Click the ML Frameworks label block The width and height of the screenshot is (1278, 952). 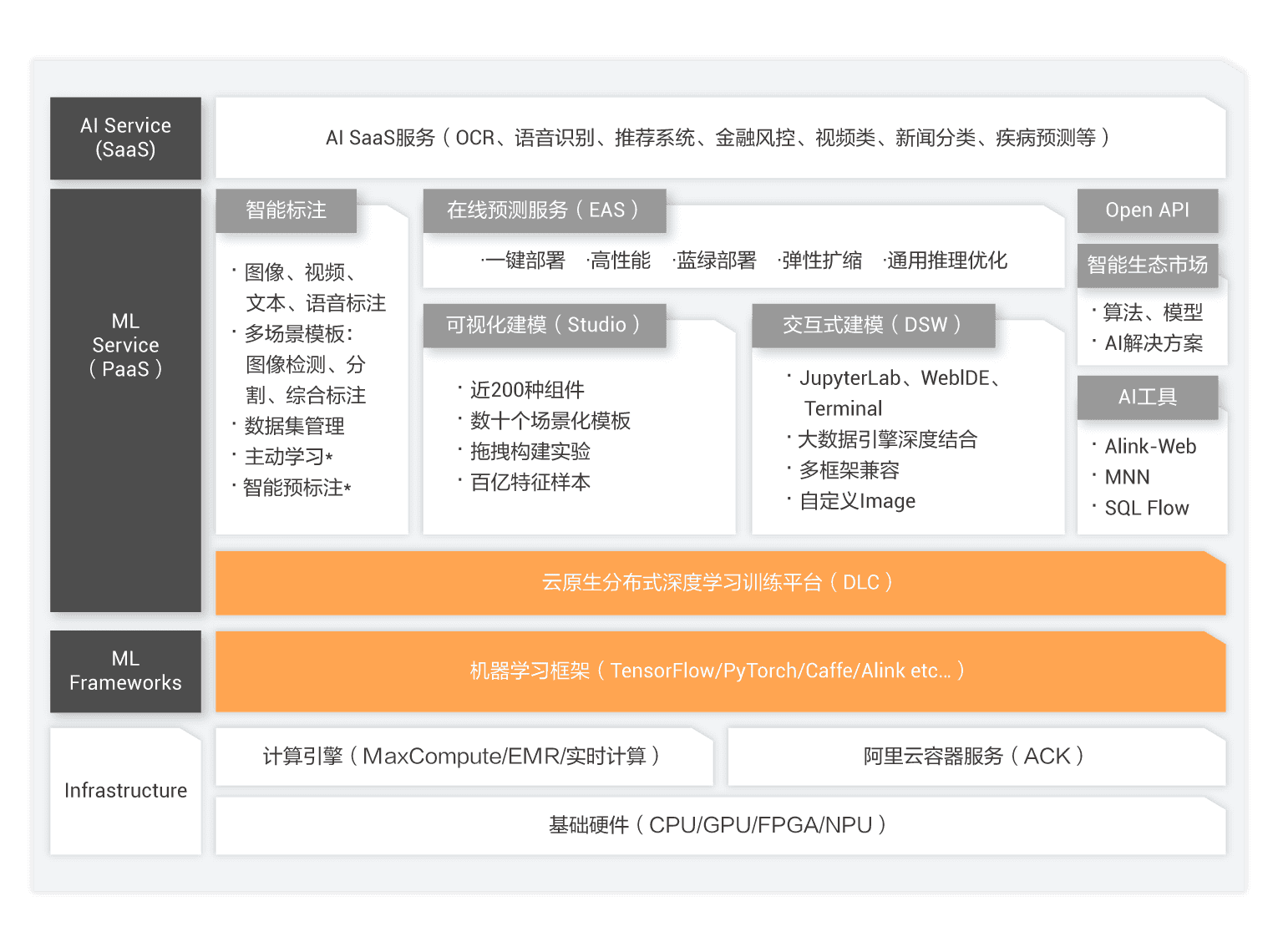(125, 671)
